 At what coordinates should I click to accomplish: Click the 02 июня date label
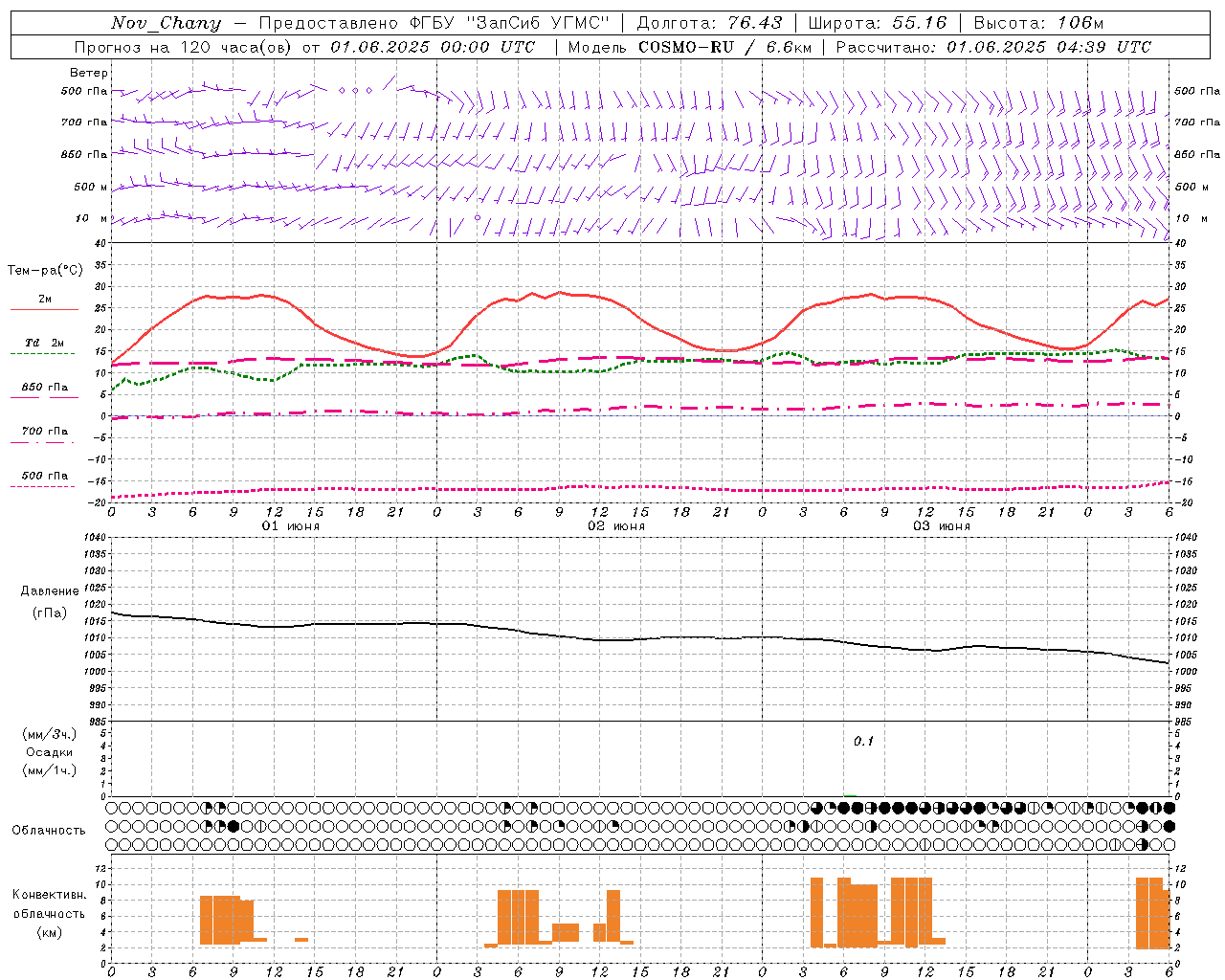[x=616, y=526]
